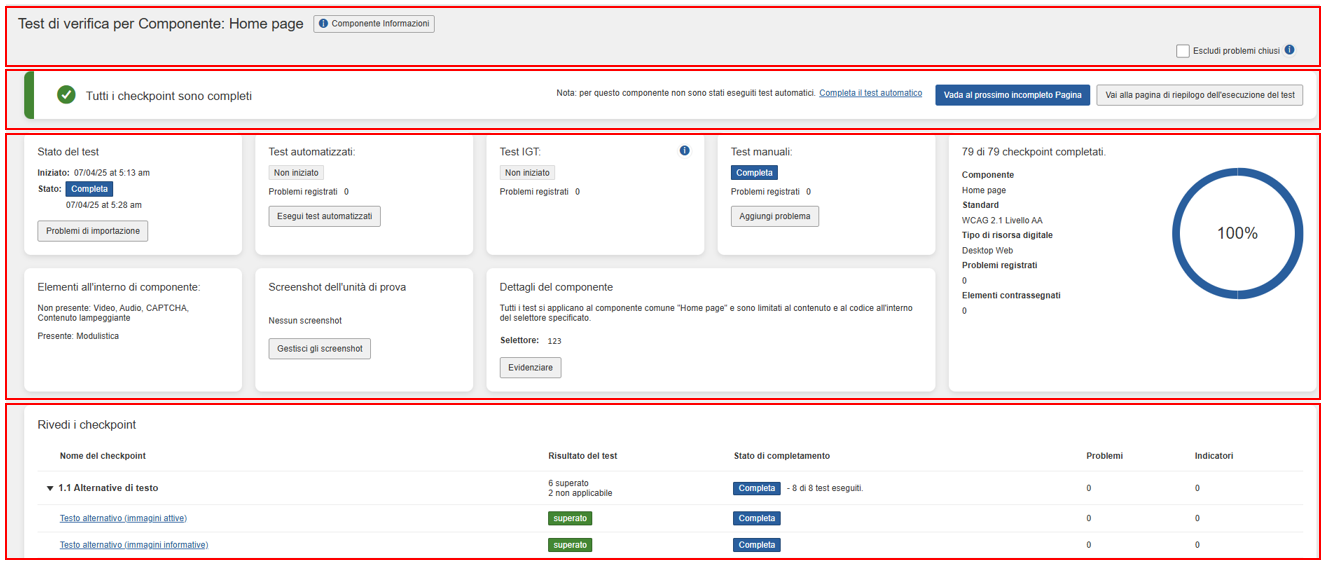Open the Completa il test automatico link

click(x=870, y=93)
